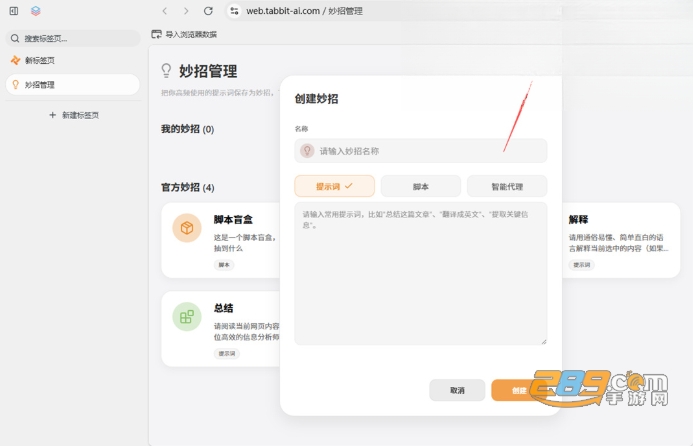The image size is (693, 446).
Task: Switch to the 新标签页 tab
Action: [73, 60]
